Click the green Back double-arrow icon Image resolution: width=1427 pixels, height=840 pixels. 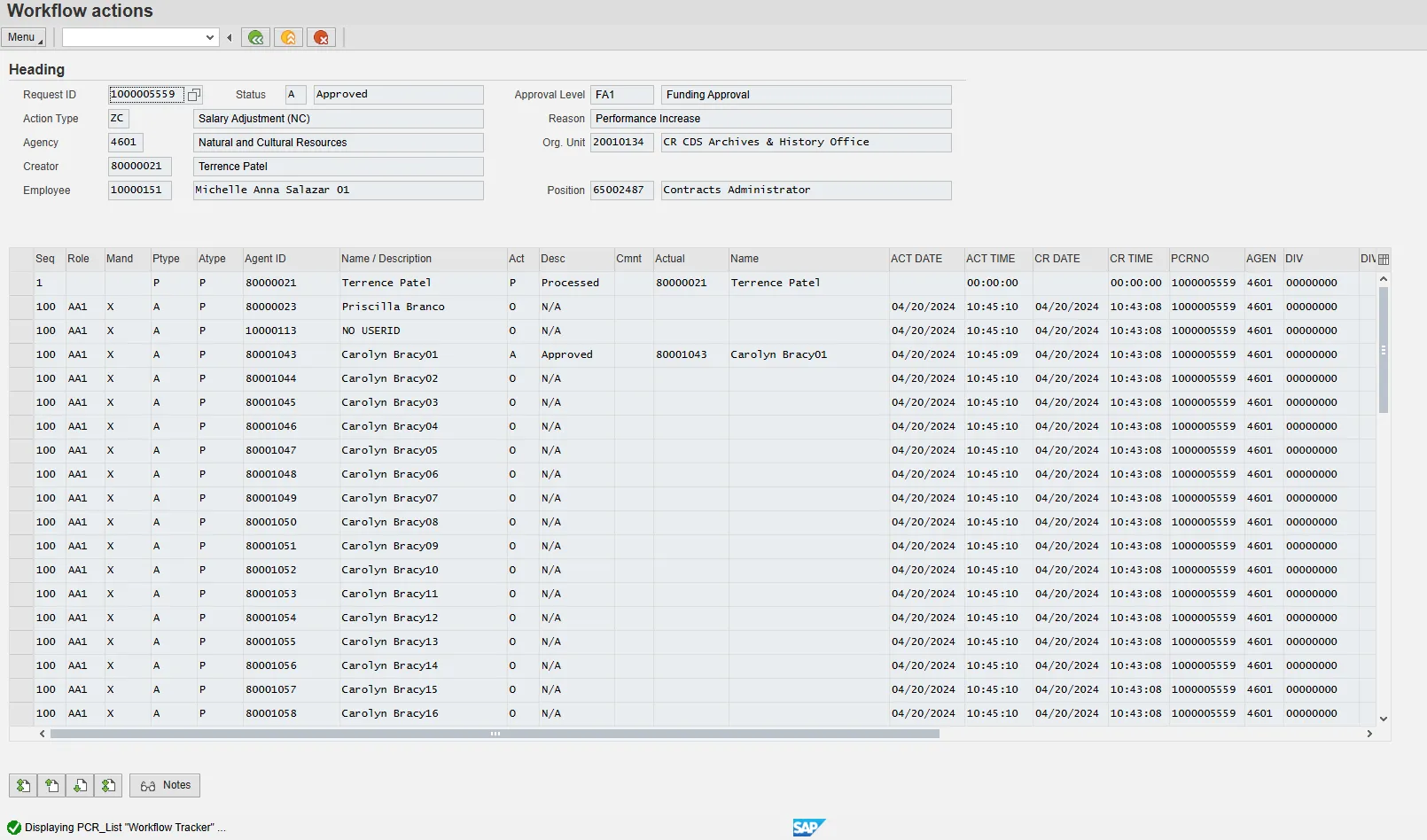[x=255, y=37]
